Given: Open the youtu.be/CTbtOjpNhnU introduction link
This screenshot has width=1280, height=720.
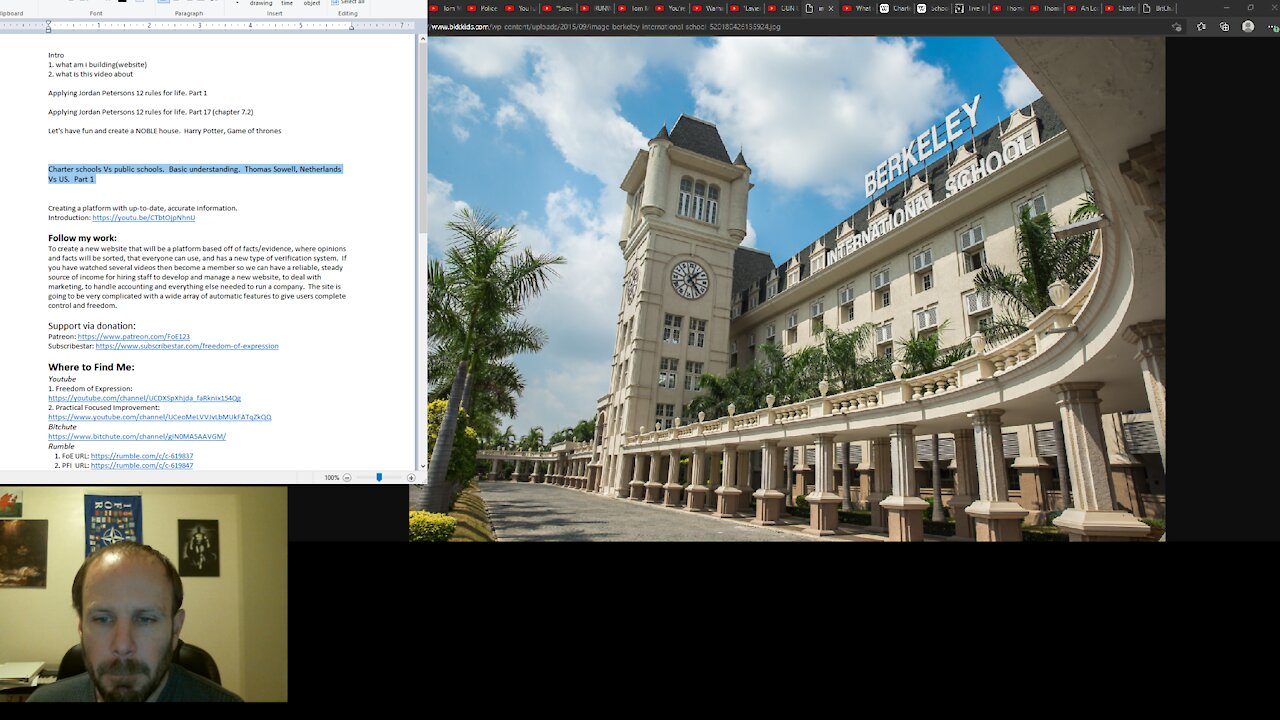Looking at the screenshot, I should pos(143,217).
